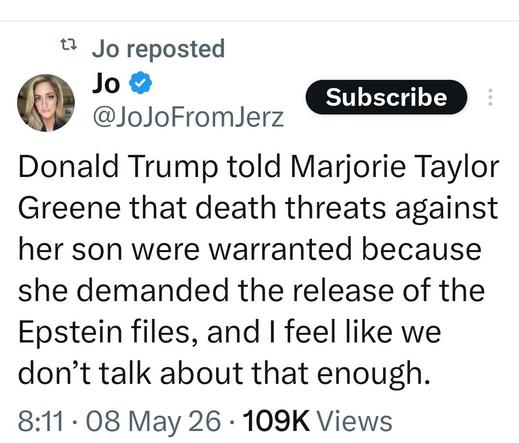519x443 pixels.
Task: Click the Subscribe button
Action: point(386,97)
